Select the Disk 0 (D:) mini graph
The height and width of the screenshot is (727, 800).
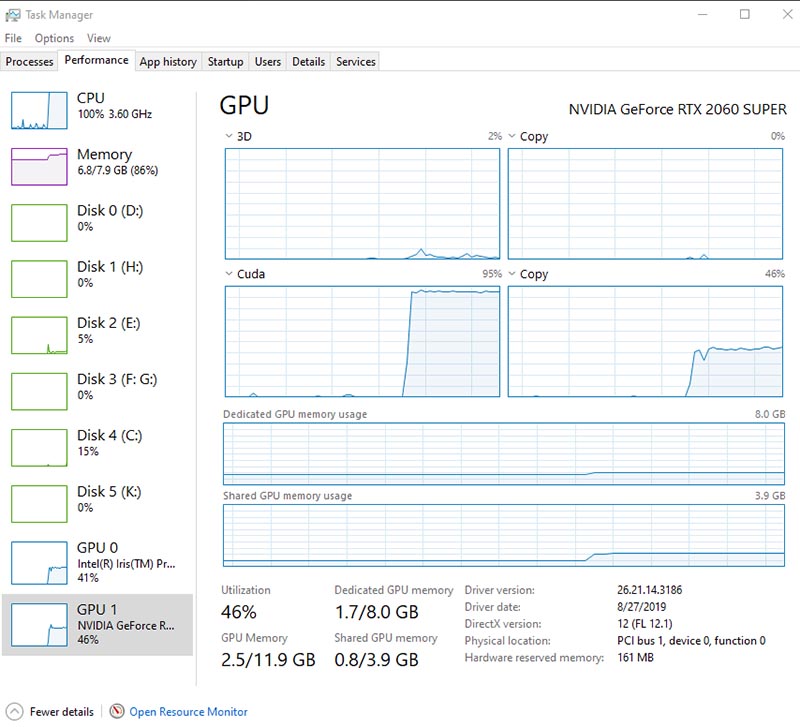[x=39, y=222]
